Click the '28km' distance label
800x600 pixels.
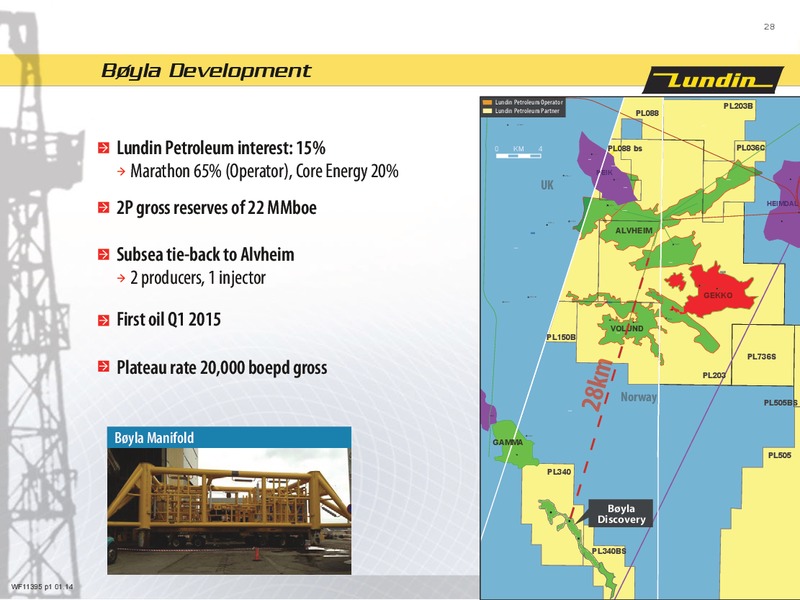598,385
